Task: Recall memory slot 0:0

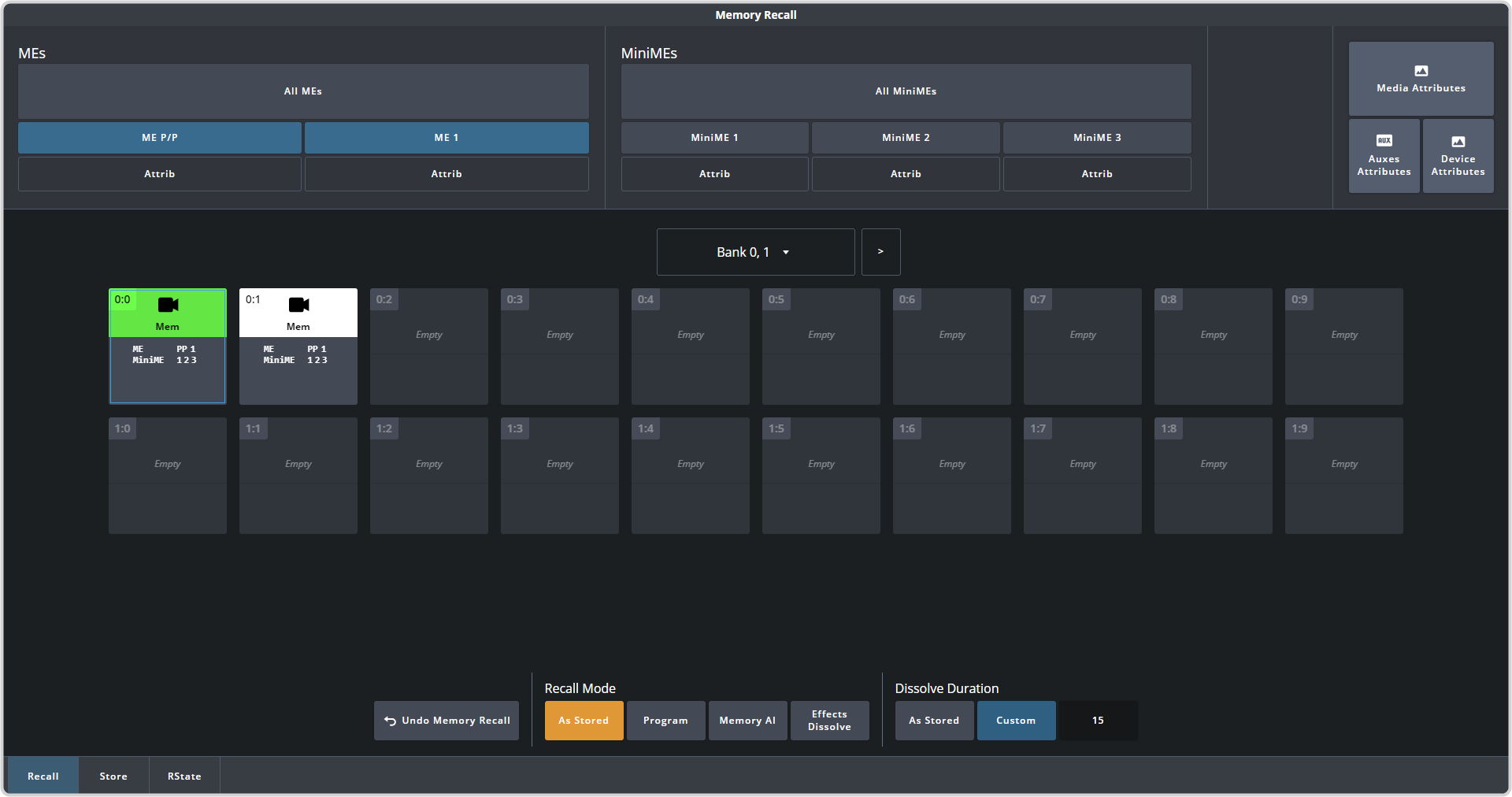Action: pyautogui.click(x=168, y=347)
